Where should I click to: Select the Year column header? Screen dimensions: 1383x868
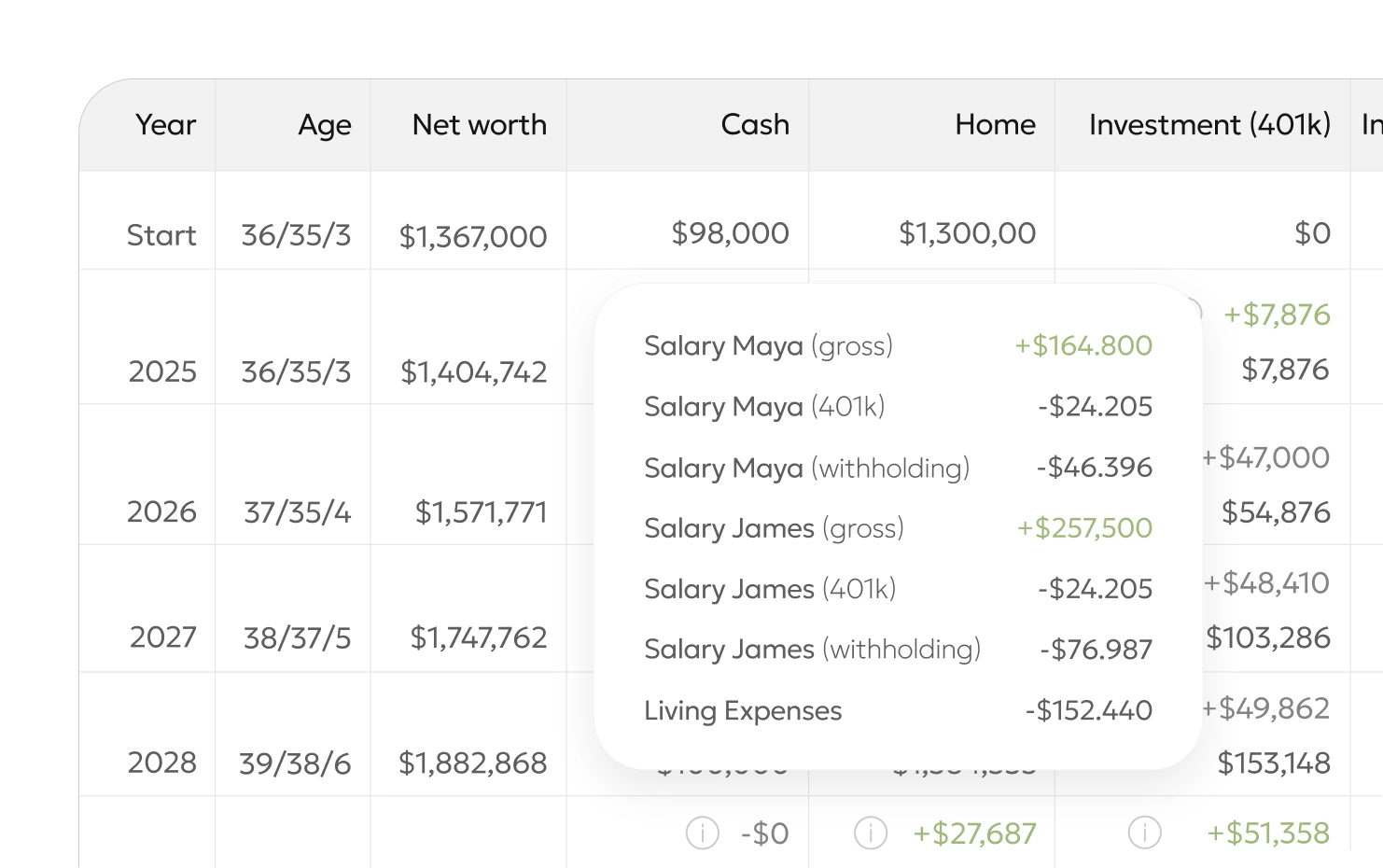point(165,125)
